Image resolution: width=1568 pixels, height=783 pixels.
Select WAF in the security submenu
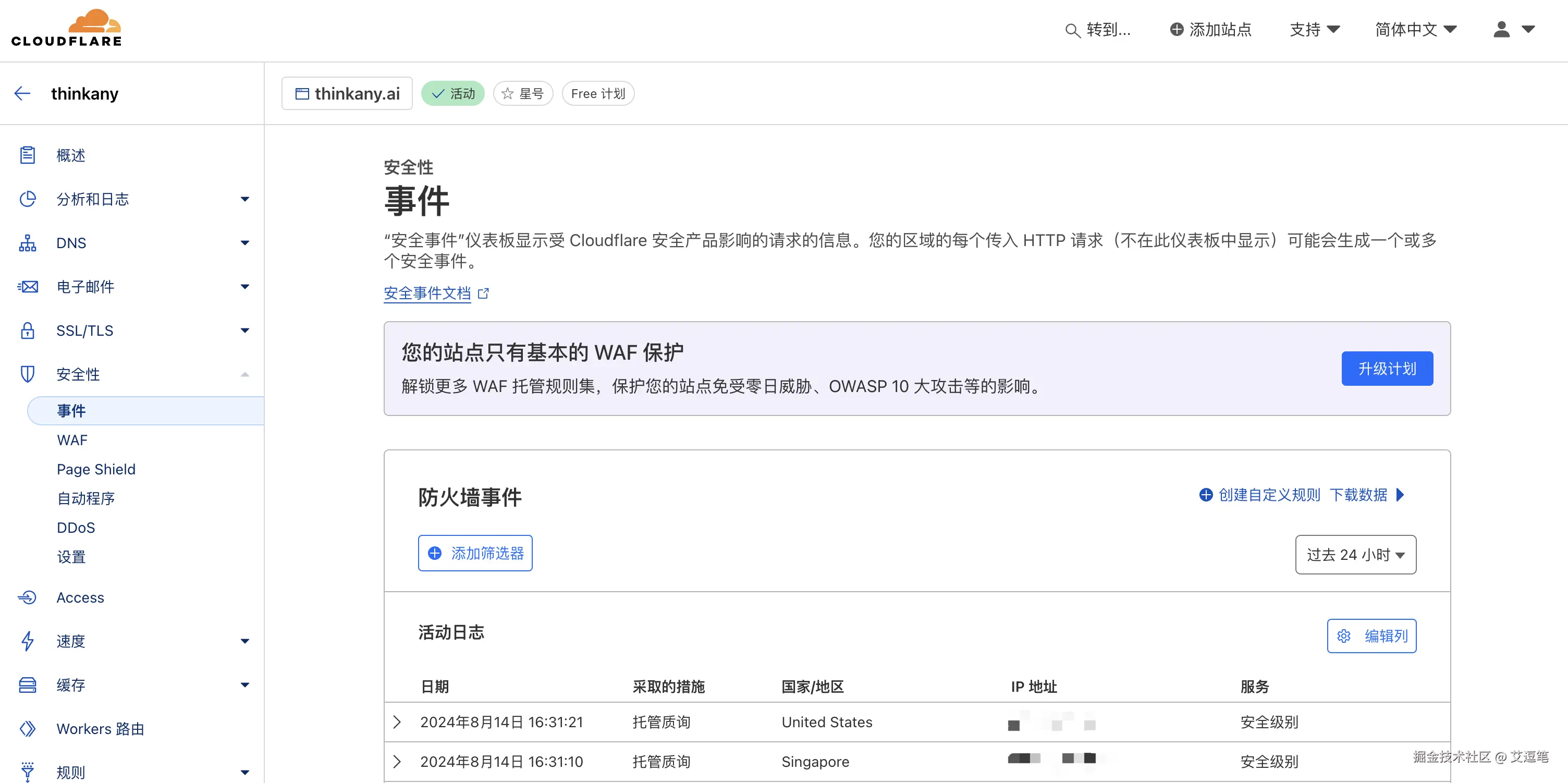pos(72,439)
